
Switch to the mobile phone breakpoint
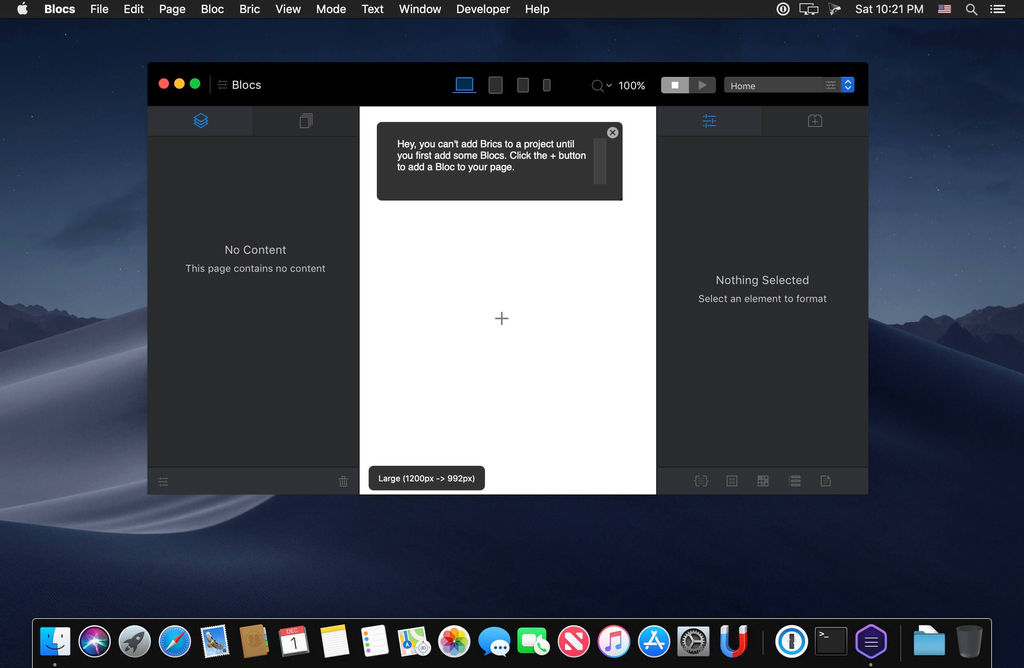click(x=547, y=85)
